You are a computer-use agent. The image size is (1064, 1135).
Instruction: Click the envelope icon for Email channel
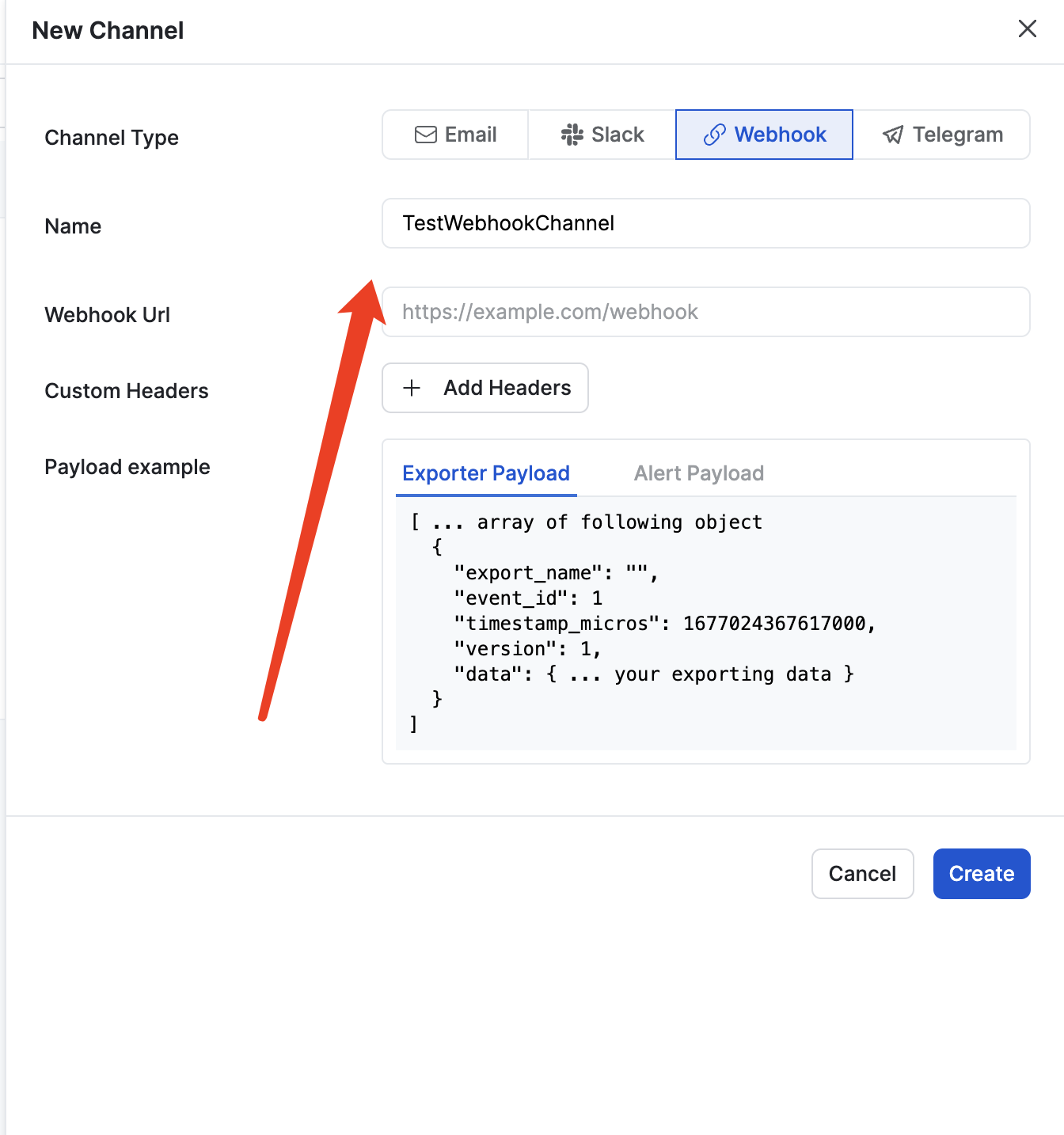425,135
